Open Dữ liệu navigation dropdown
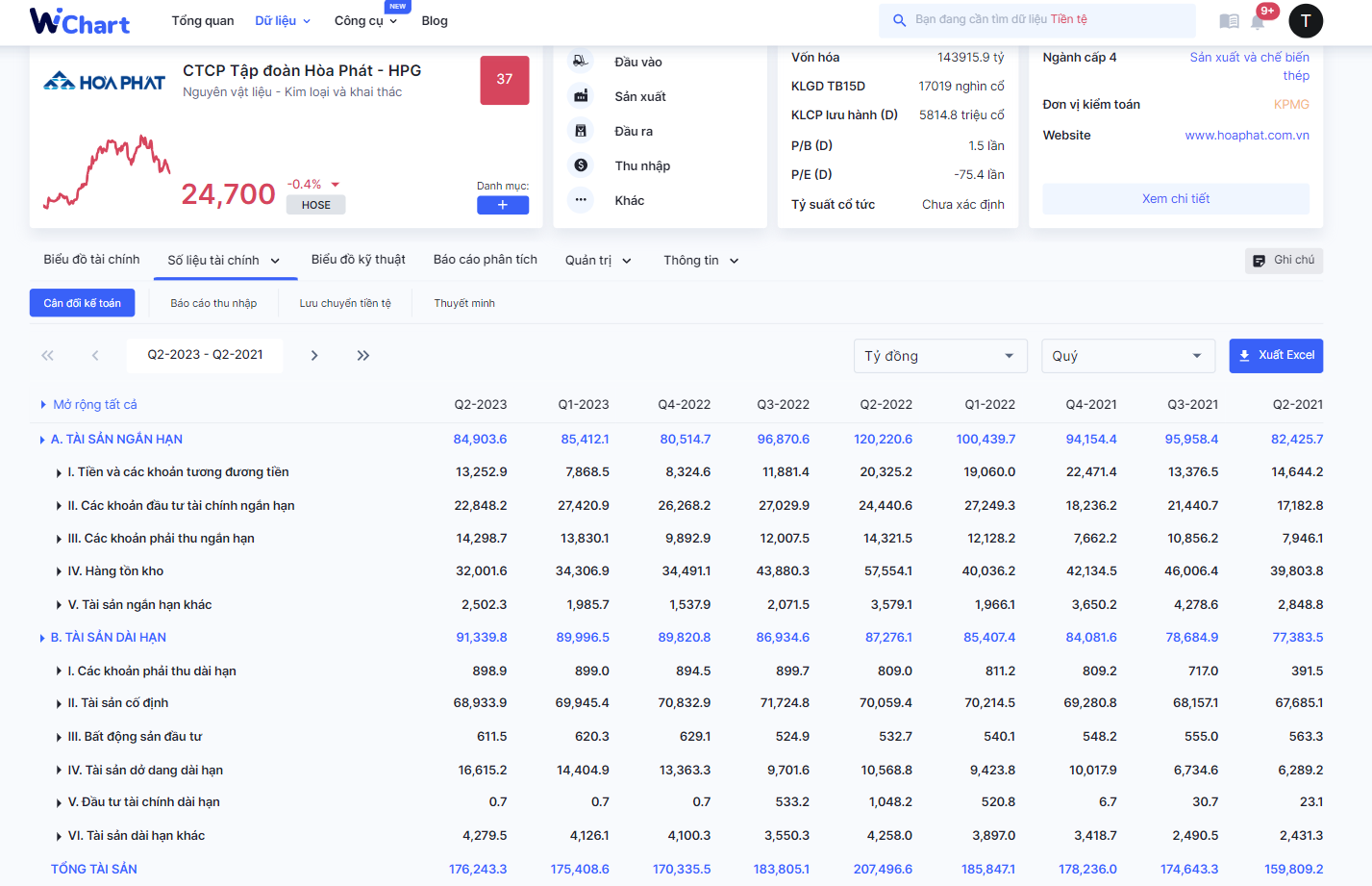1372x886 pixels. (x=283, y=21)
